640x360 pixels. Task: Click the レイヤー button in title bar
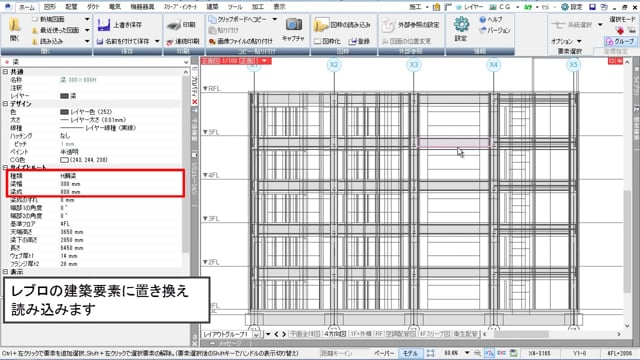point(469,7)
